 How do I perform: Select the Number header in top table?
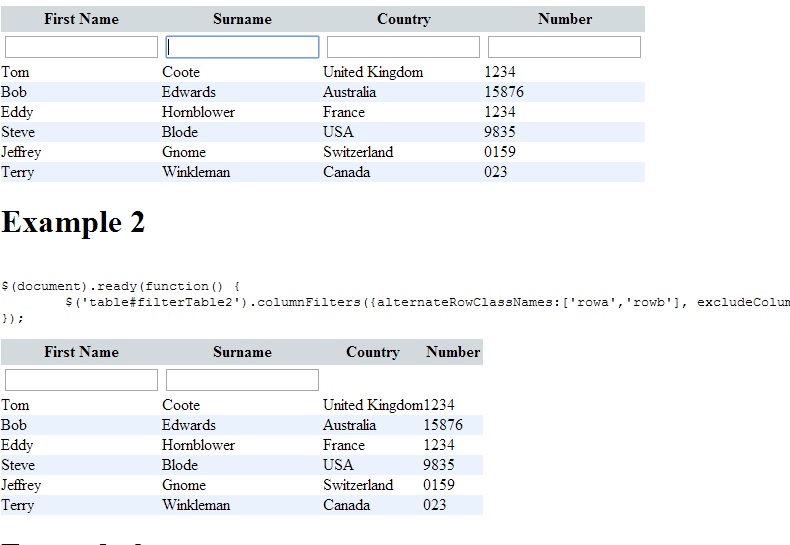pos(564,19)
